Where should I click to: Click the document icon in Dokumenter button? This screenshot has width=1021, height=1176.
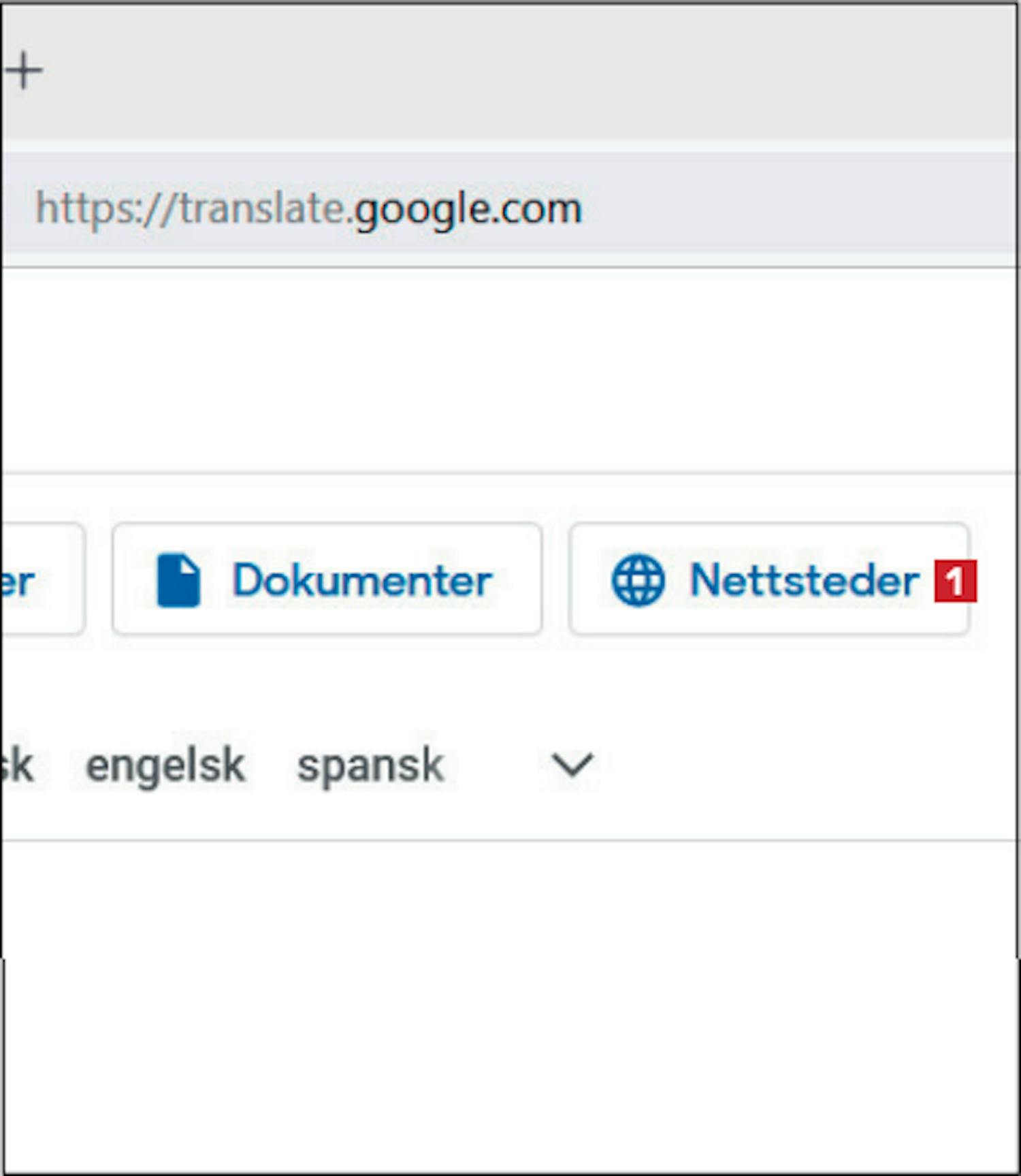[178, 581]
